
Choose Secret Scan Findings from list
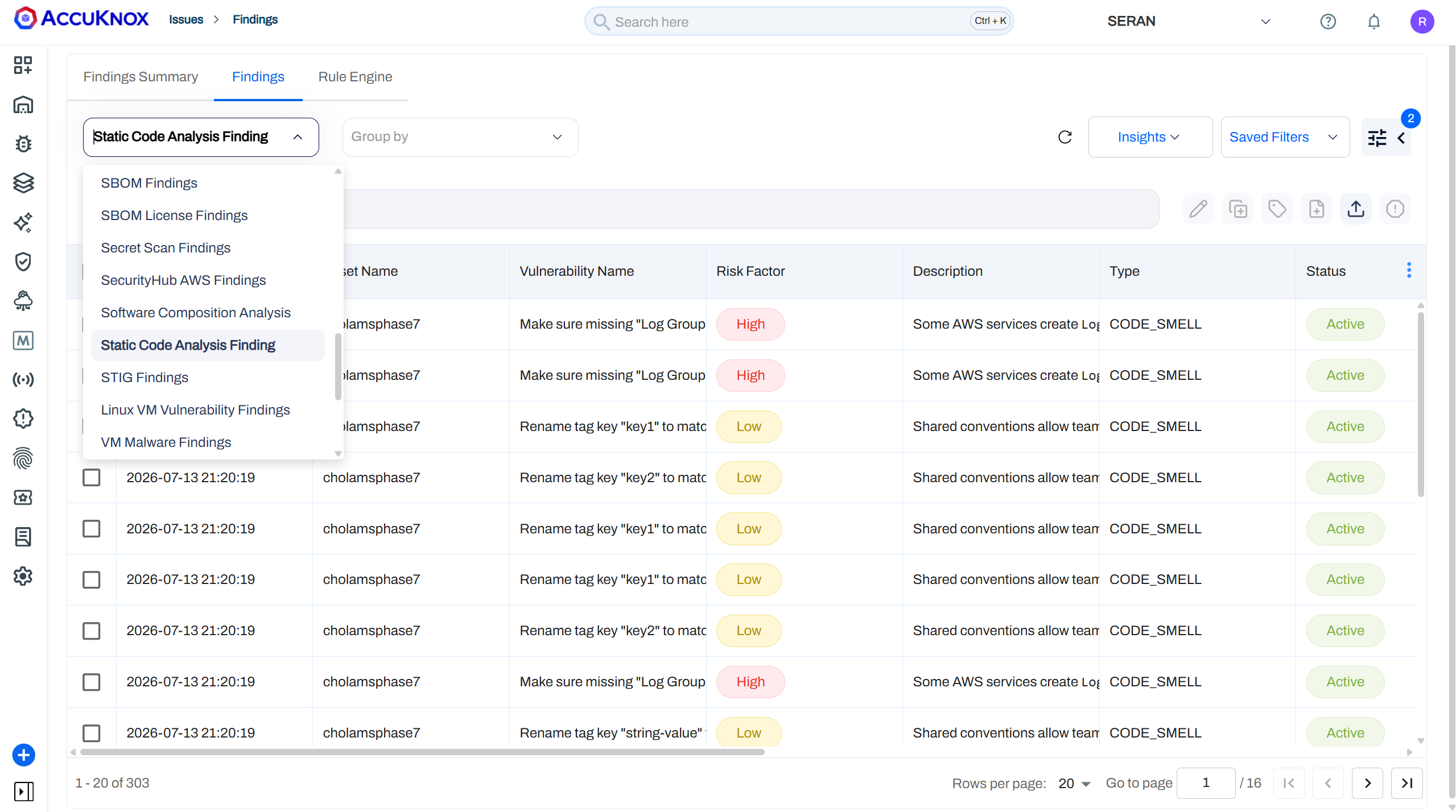point(166,248)
